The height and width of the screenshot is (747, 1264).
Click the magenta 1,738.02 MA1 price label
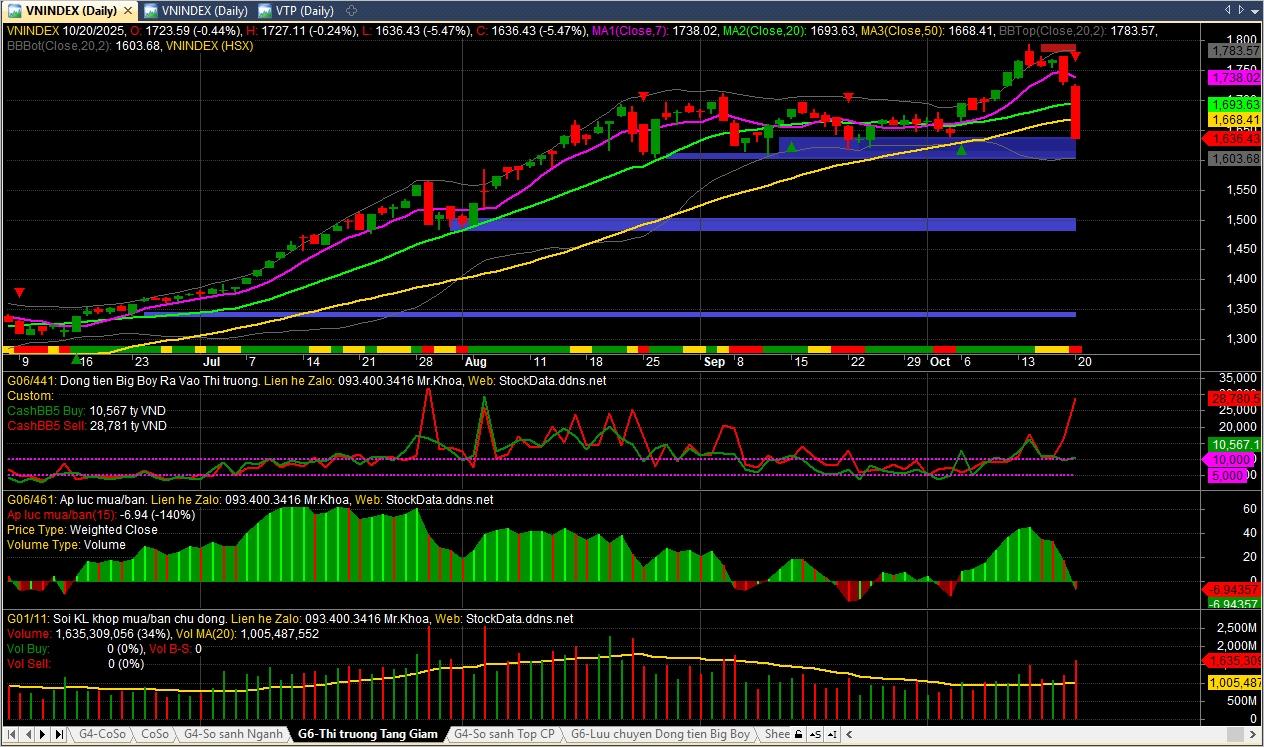1234,77
